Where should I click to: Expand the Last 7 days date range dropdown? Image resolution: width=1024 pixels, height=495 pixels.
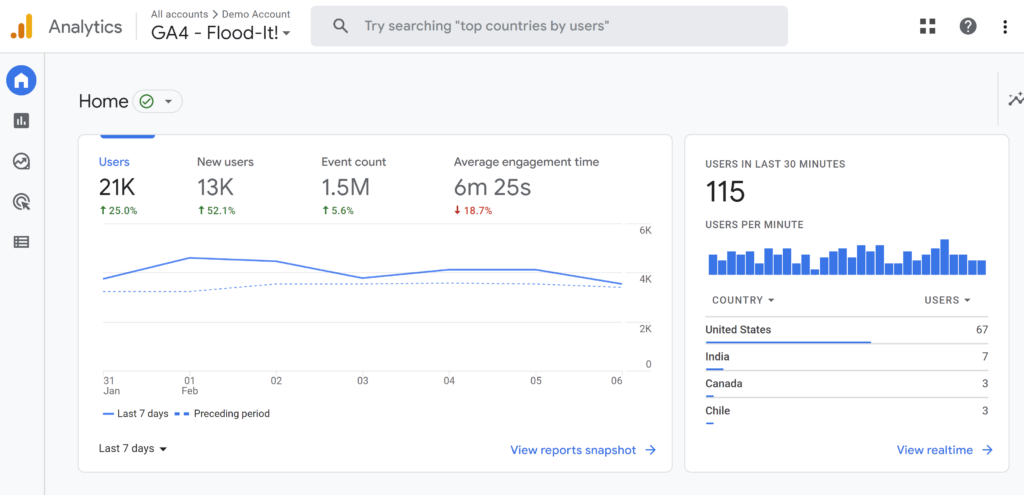(x=133, y=449)
